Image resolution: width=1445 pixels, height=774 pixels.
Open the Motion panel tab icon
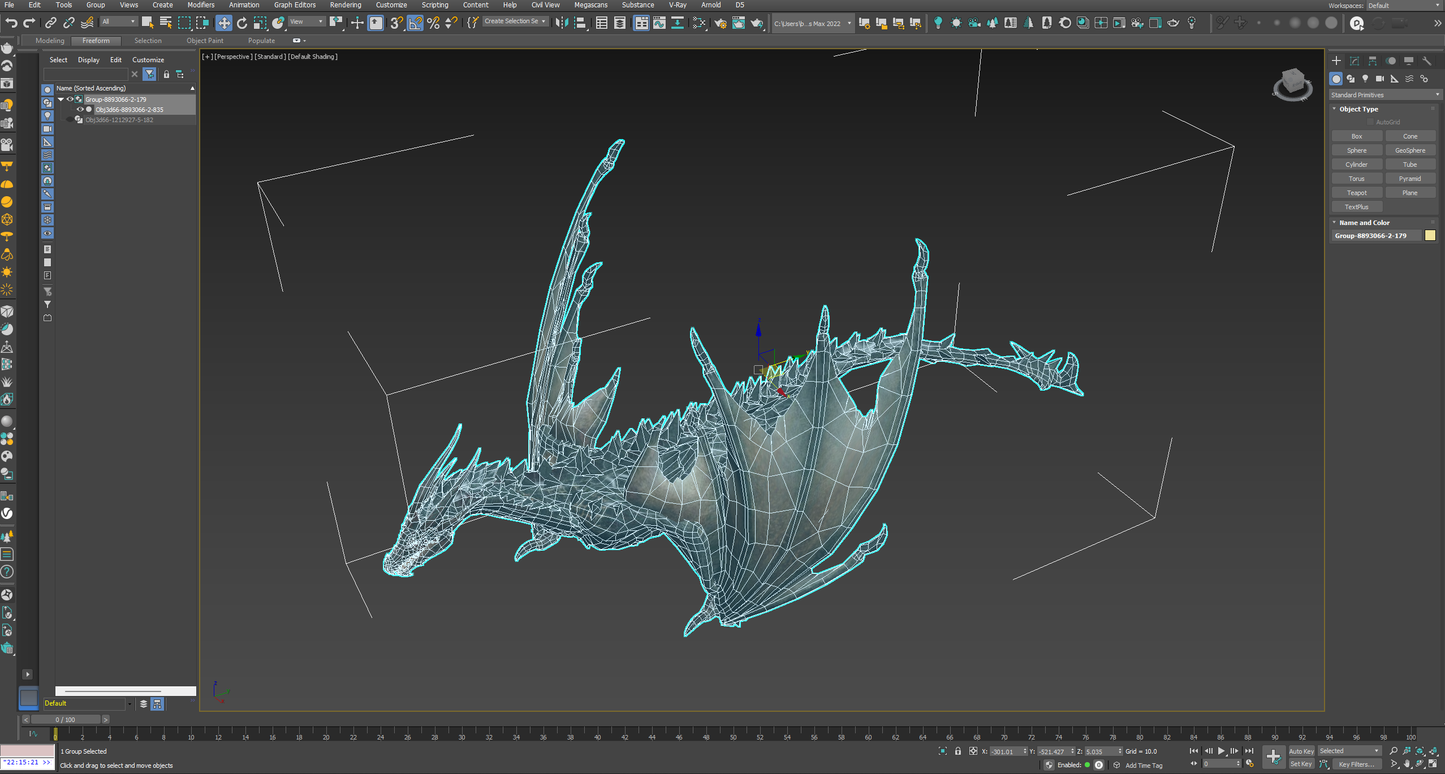[1390, 61]
